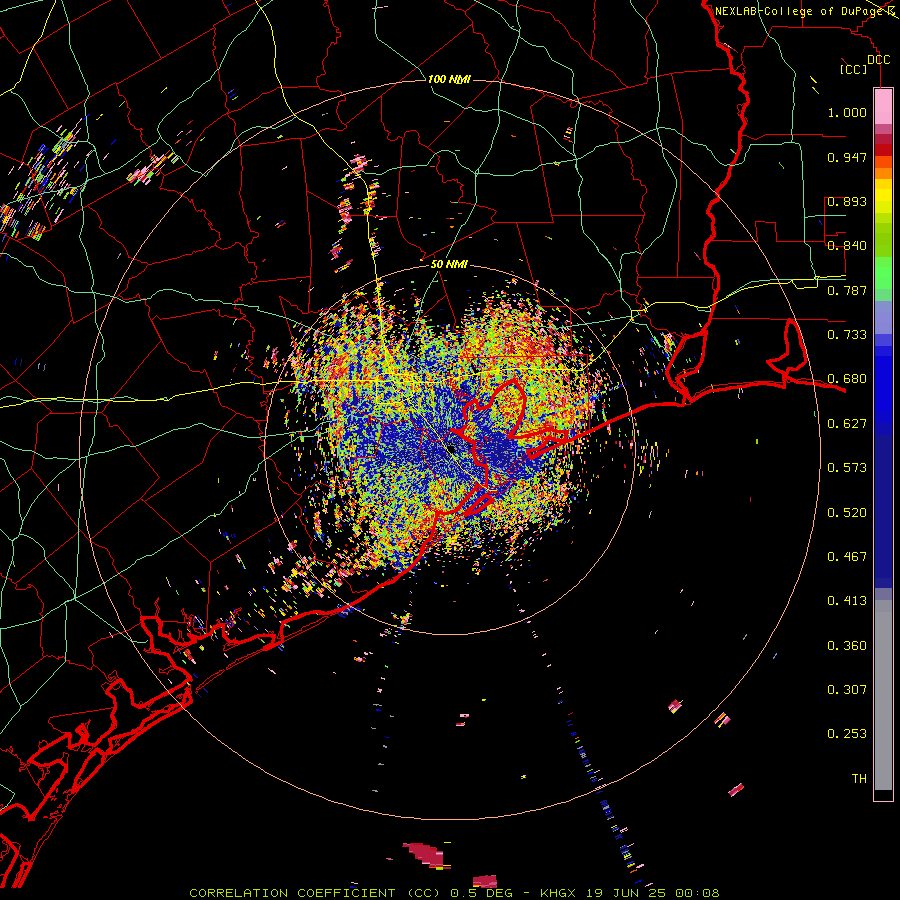
Task: Select the 0.520 scale value
Action: click(847, 513)
